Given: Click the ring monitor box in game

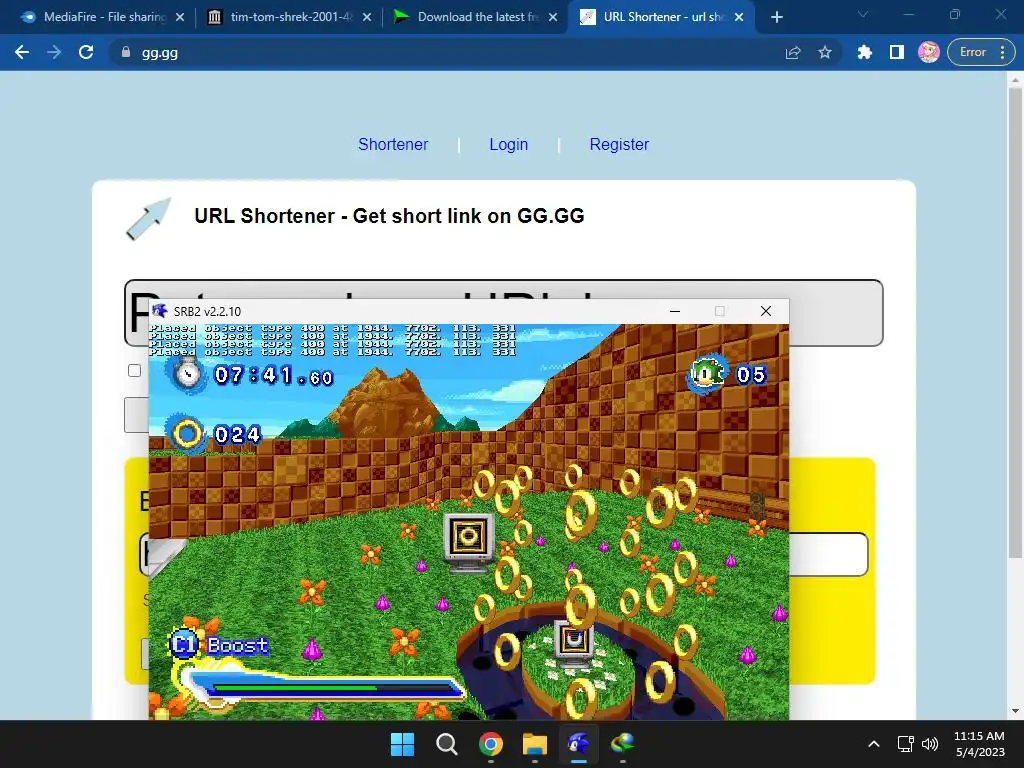Looking at the screenshot, I should (x=468, y=542).
